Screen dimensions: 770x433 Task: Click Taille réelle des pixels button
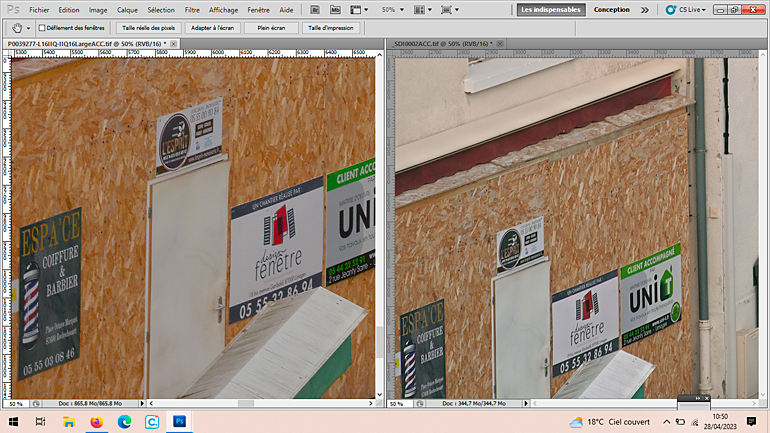tap(148, 28)
